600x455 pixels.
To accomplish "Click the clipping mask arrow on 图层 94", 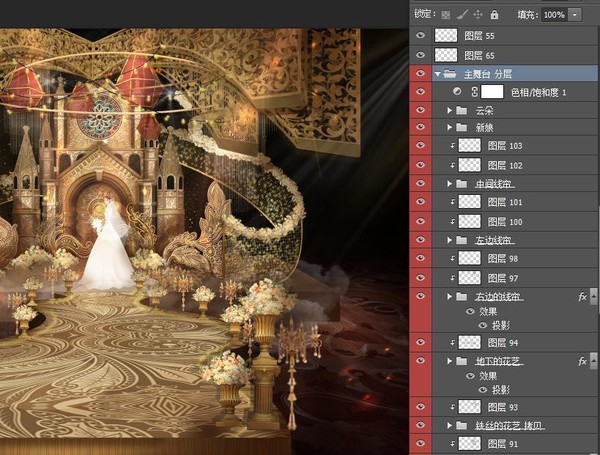I will click(x=453, y=342).
